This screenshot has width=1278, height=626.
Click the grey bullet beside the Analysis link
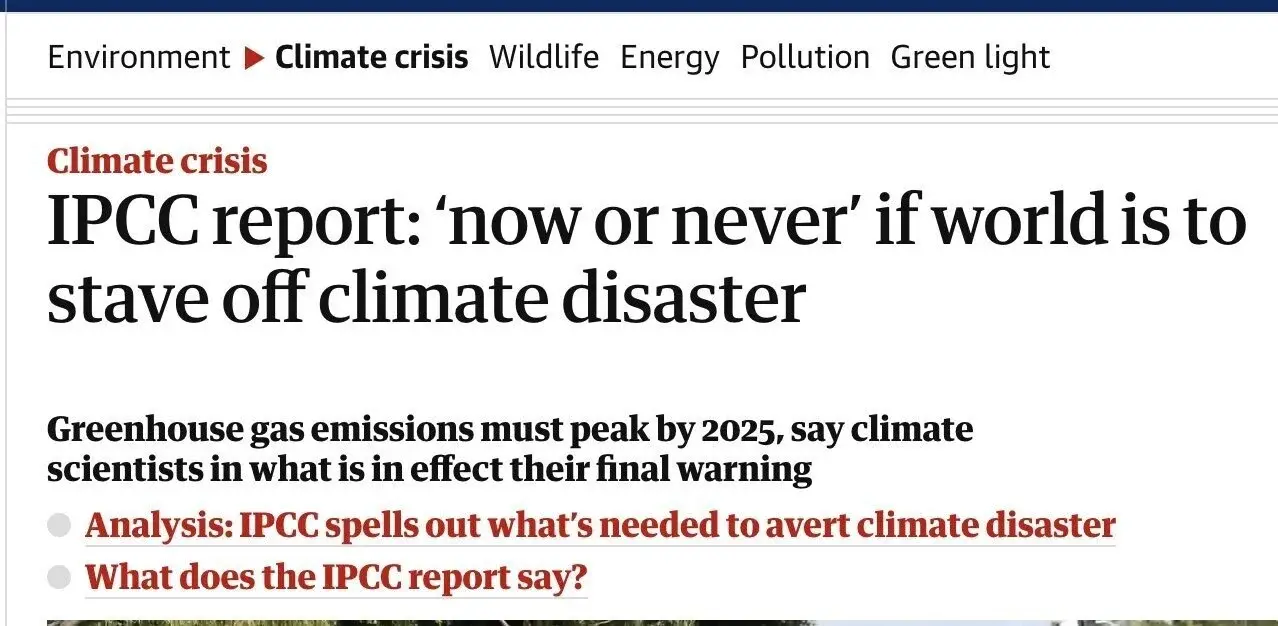click(60, 525)
